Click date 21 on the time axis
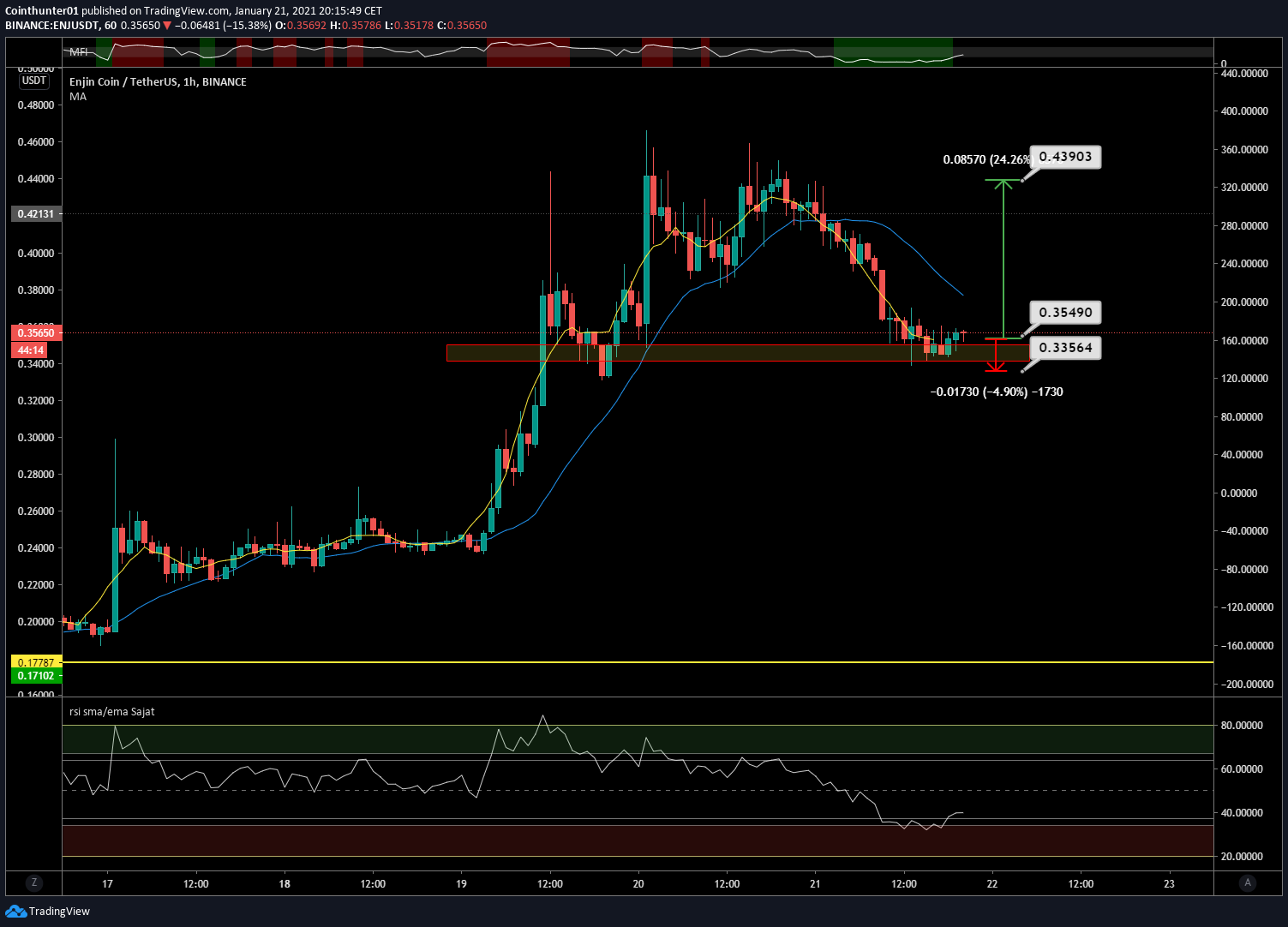 pyautogui.click(x=815, y=883)
